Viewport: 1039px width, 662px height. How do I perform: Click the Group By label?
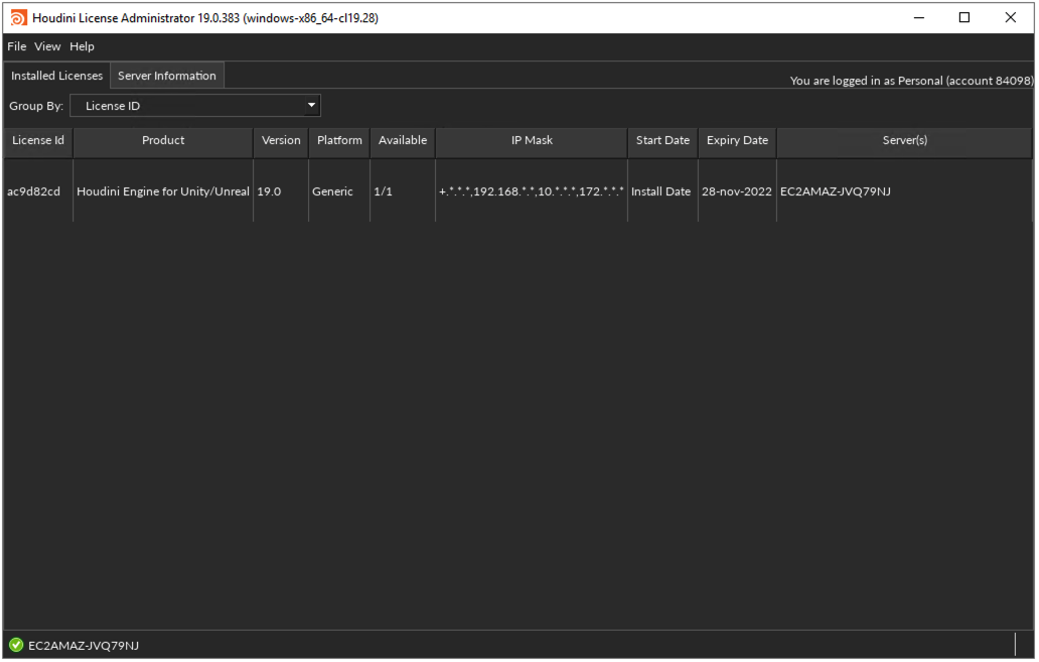[36, 106]
